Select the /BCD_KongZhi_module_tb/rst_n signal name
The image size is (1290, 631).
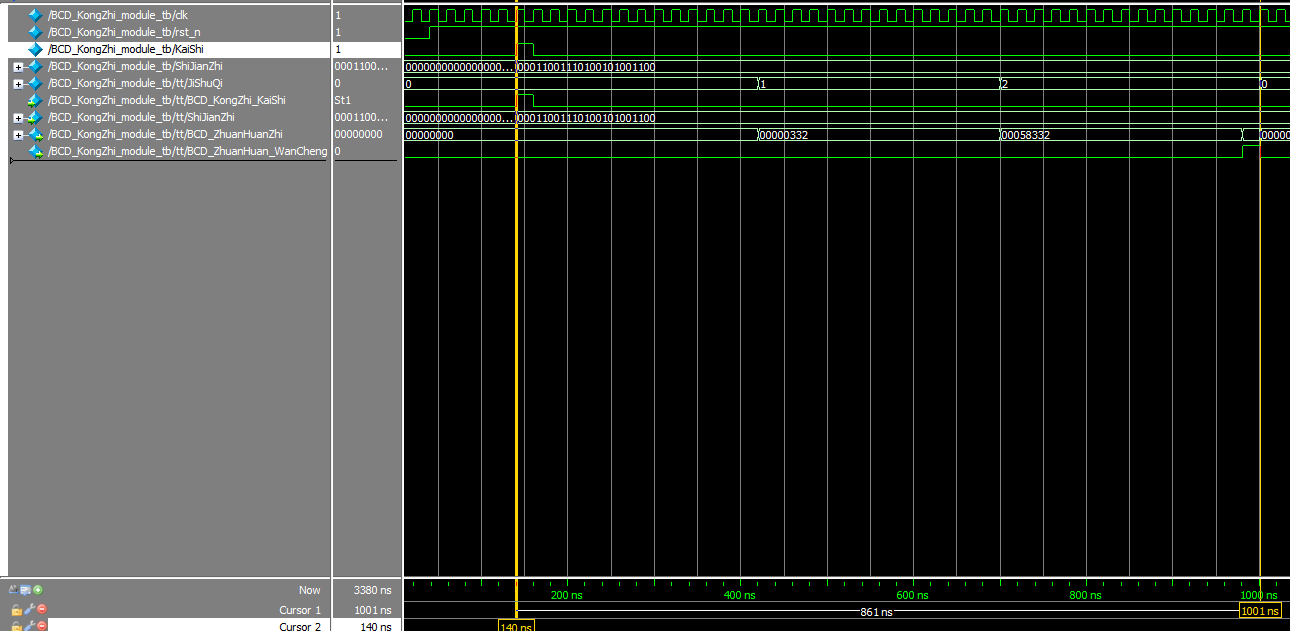tap(124, 32)
